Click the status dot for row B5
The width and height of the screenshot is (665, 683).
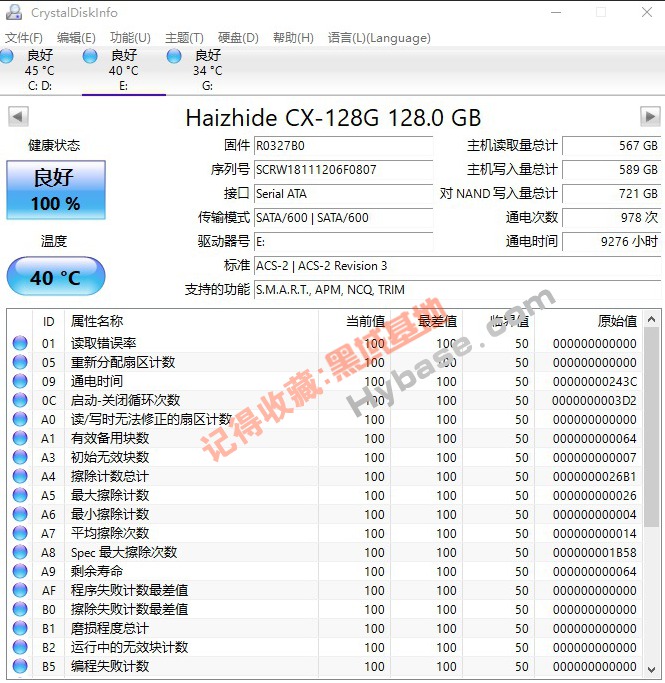tap(20, 666)
